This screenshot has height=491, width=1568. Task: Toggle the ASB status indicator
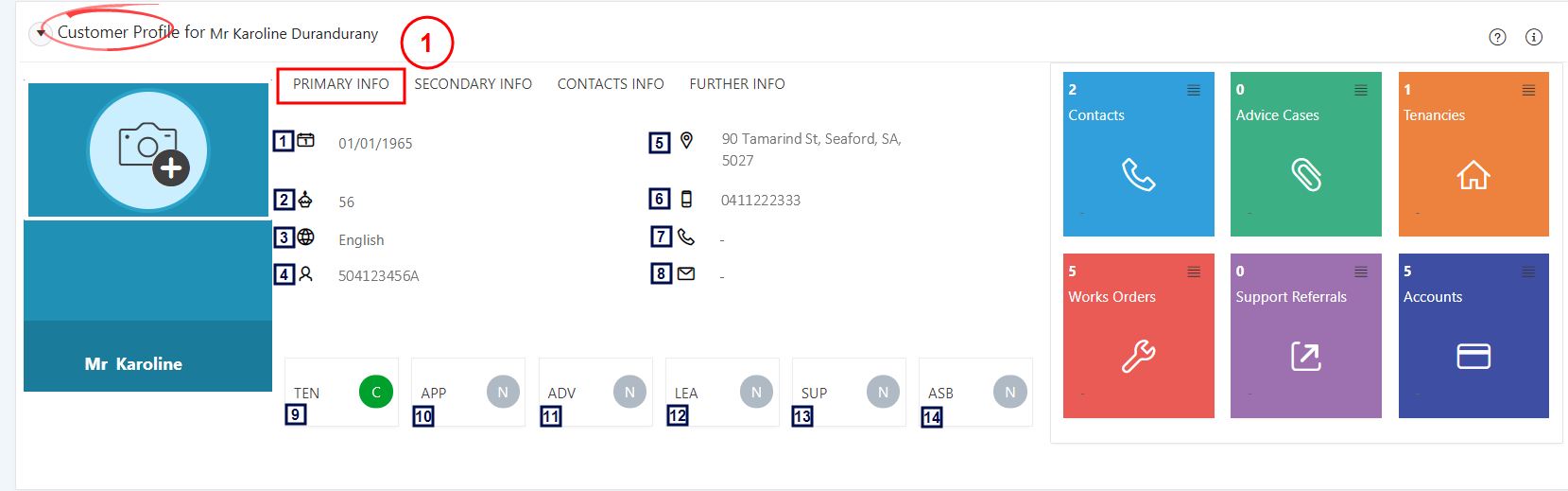(x=1010, y=392)
